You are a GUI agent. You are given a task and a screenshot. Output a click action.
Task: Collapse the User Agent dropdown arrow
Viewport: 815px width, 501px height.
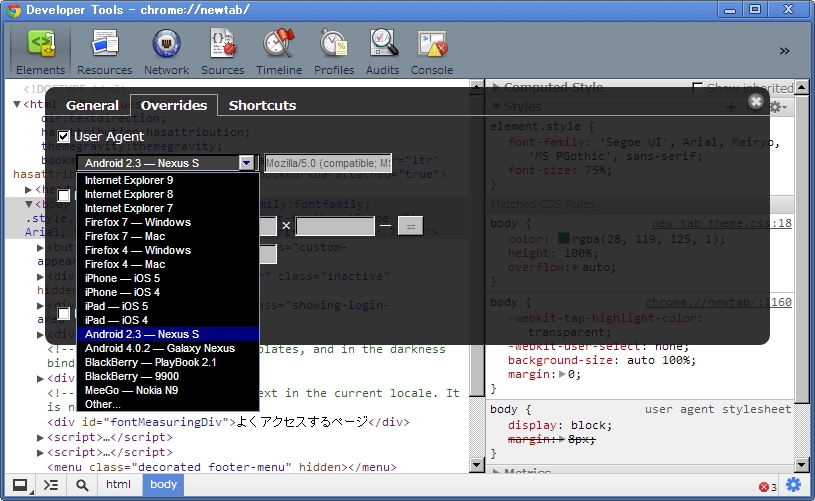[246, 163]
